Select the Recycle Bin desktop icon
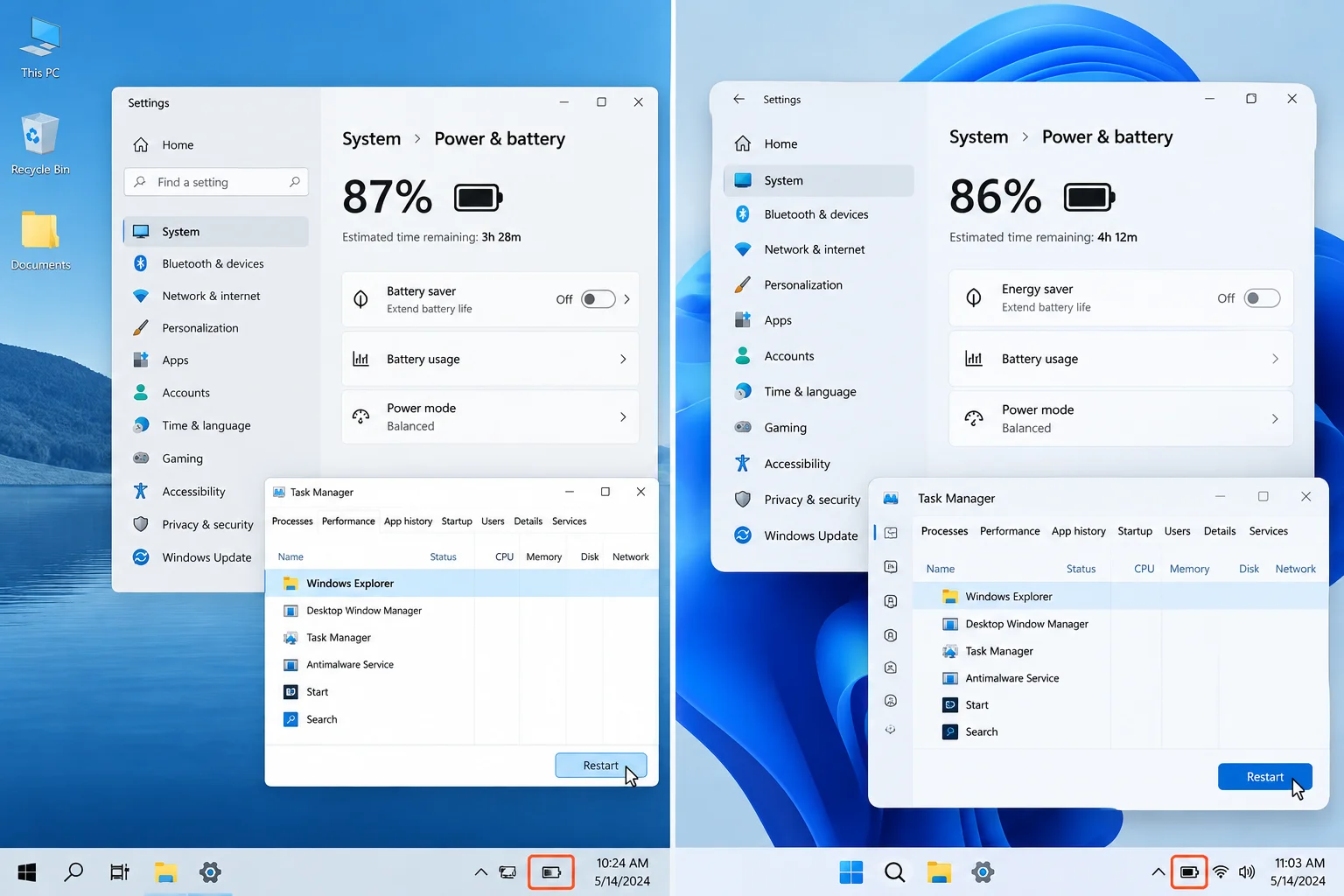The width and height of the screenshot is (1344, 896). pyautogui.click(x=40, y=143)
